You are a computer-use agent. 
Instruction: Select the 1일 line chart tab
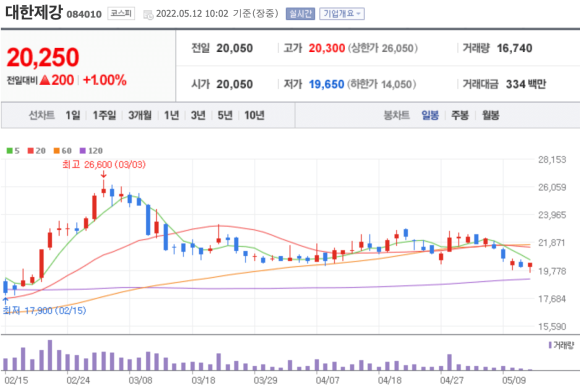click(x=73, y=115)
